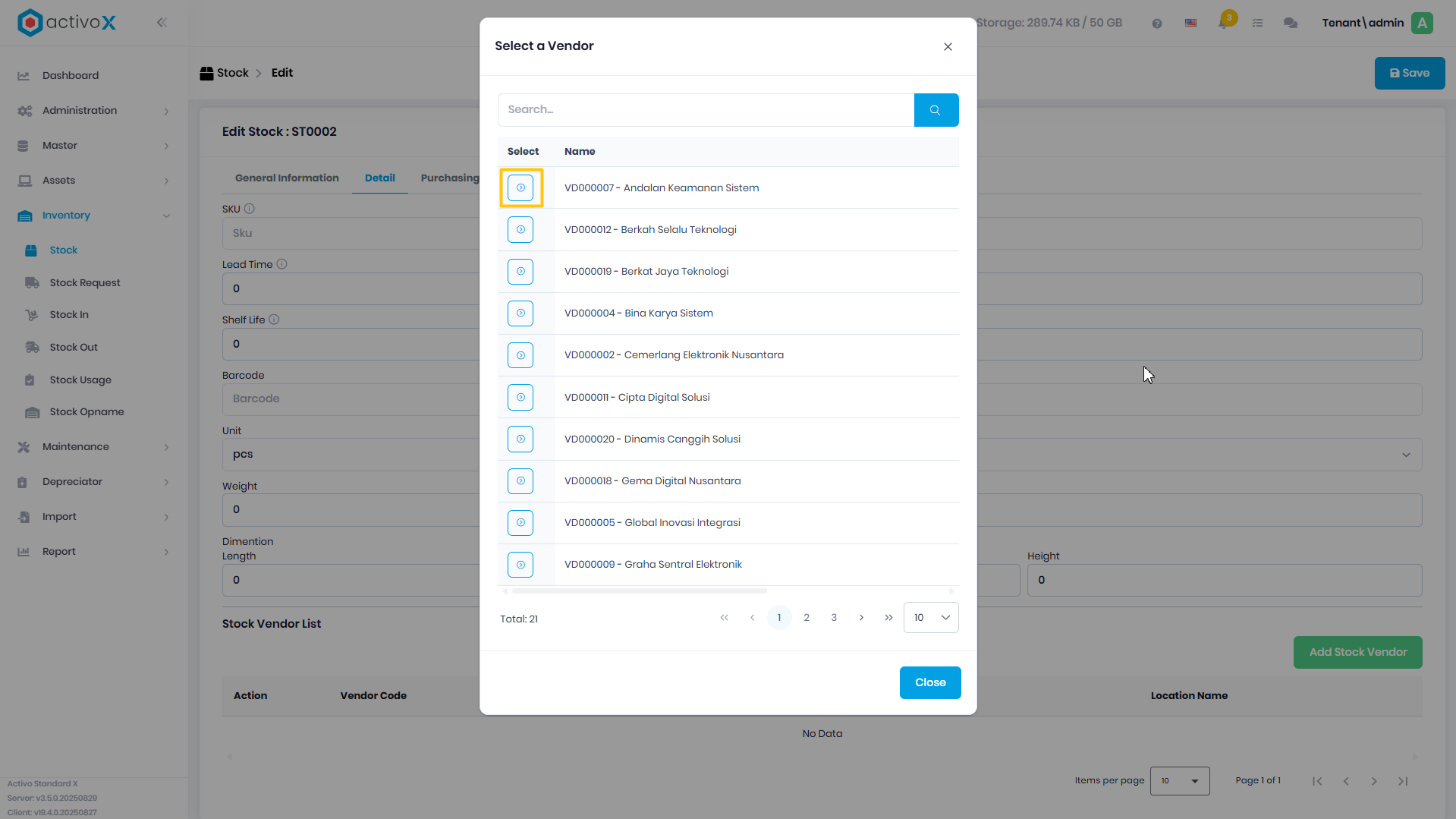Select vendor VD000005 Global Inovasi Integrasi
The width and height of the screenshot is (1456, 819).
click(x=520, y=522)
